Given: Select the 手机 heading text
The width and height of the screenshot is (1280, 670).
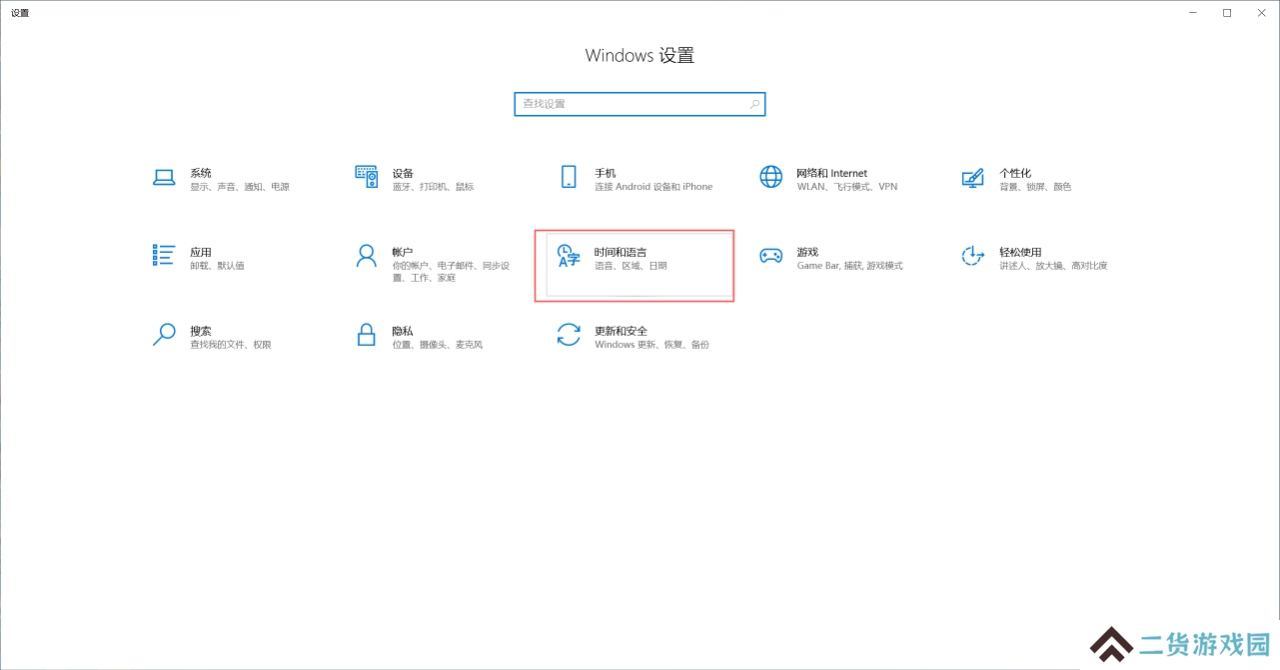Looking at the screenshot, I should click(x=605, y=173).
